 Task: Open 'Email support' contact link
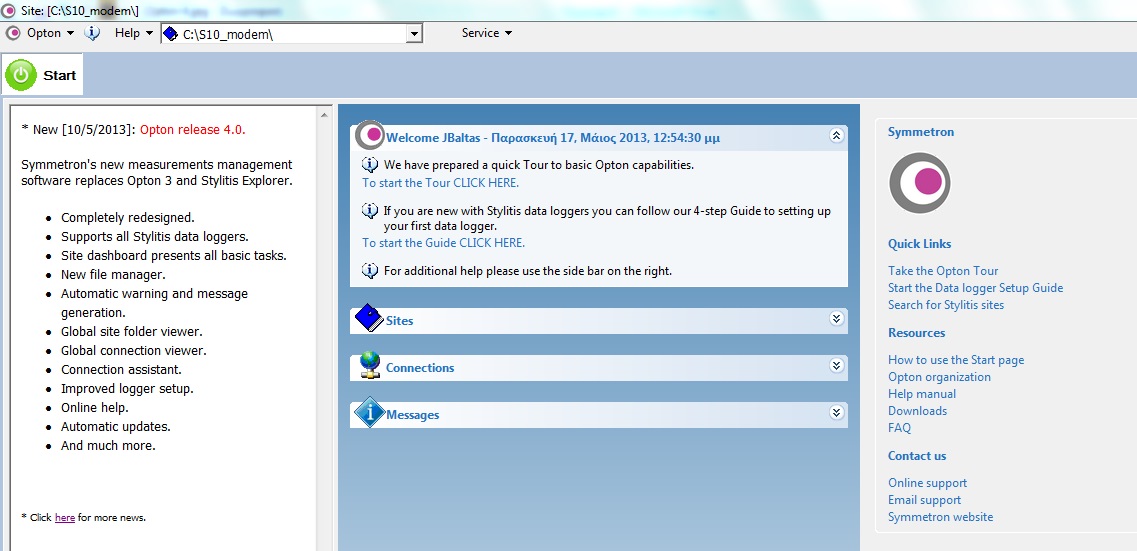(925, 500)
